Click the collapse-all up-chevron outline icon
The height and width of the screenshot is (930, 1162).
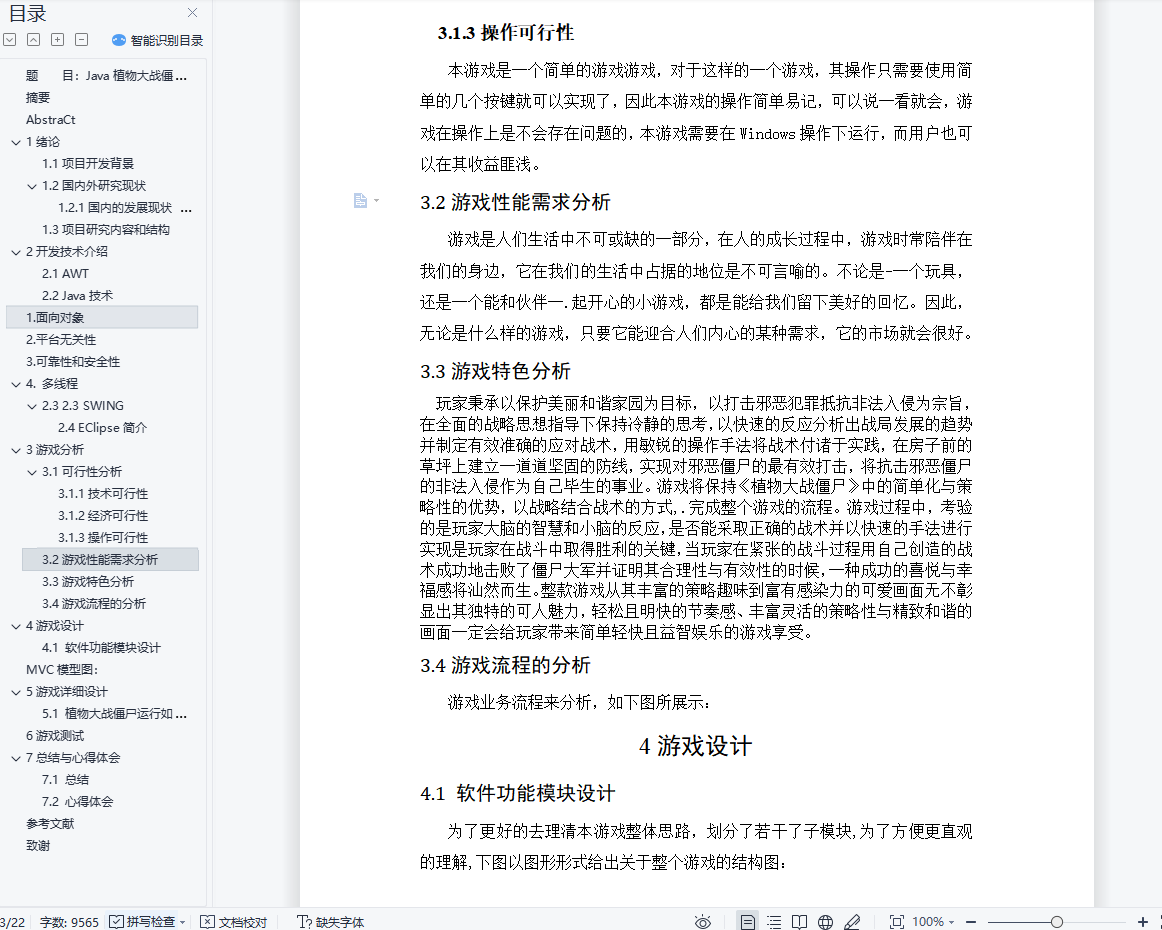pyautogui.click(x=33, y=40)
